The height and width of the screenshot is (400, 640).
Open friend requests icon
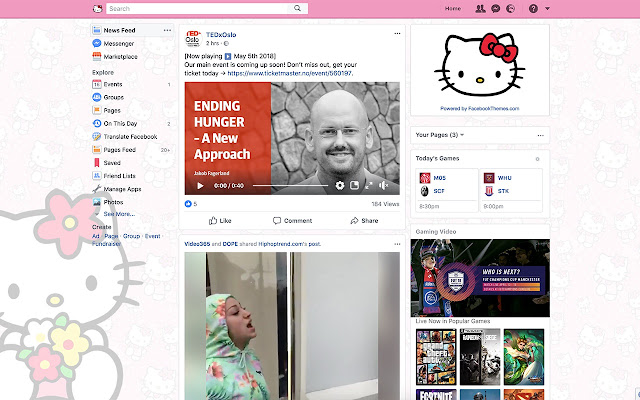click(x=480, y=8)
